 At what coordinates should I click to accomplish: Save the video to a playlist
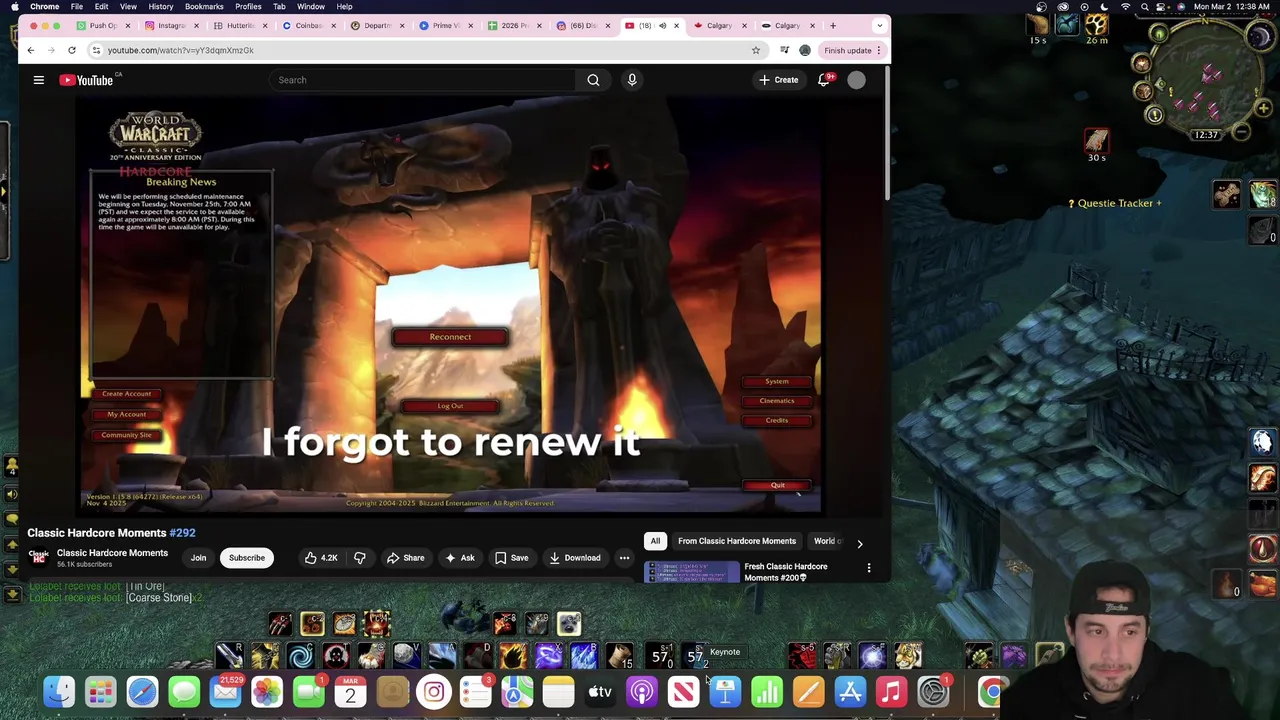[512, 558]
